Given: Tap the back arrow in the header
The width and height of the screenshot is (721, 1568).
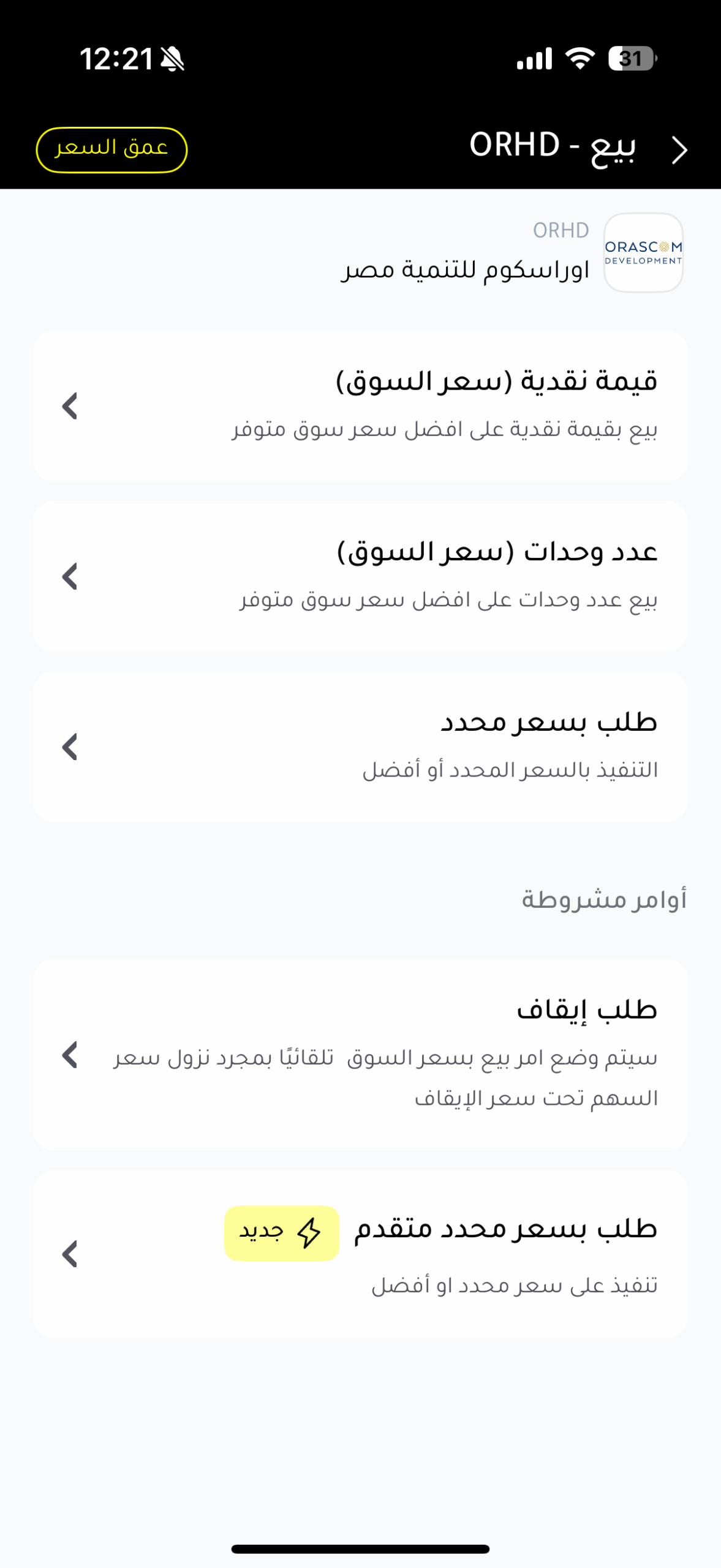Looking at the screenshot, I should point(679,150).
